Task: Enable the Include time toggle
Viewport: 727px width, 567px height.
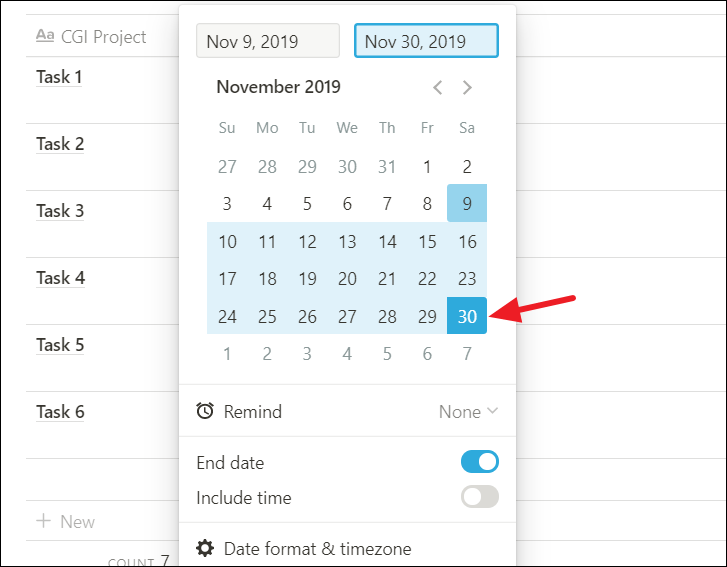Action: [x=479, y=497]
